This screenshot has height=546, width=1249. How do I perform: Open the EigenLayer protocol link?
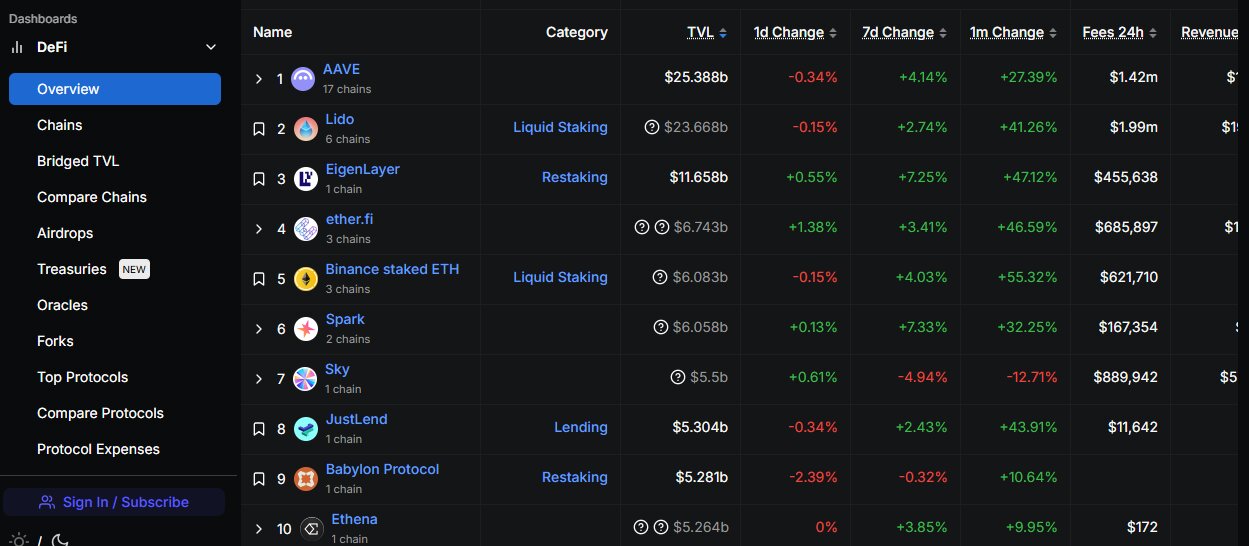(x=363, y=169)
